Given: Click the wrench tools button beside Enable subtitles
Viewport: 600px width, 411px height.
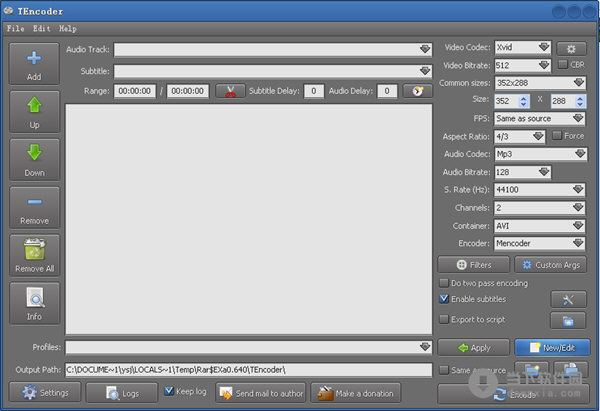Looking at the screenshot, I should click(x=568, y=299).
